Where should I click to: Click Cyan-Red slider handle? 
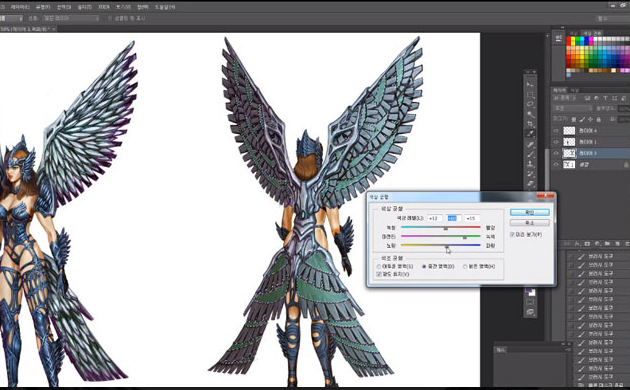[445, 229]
